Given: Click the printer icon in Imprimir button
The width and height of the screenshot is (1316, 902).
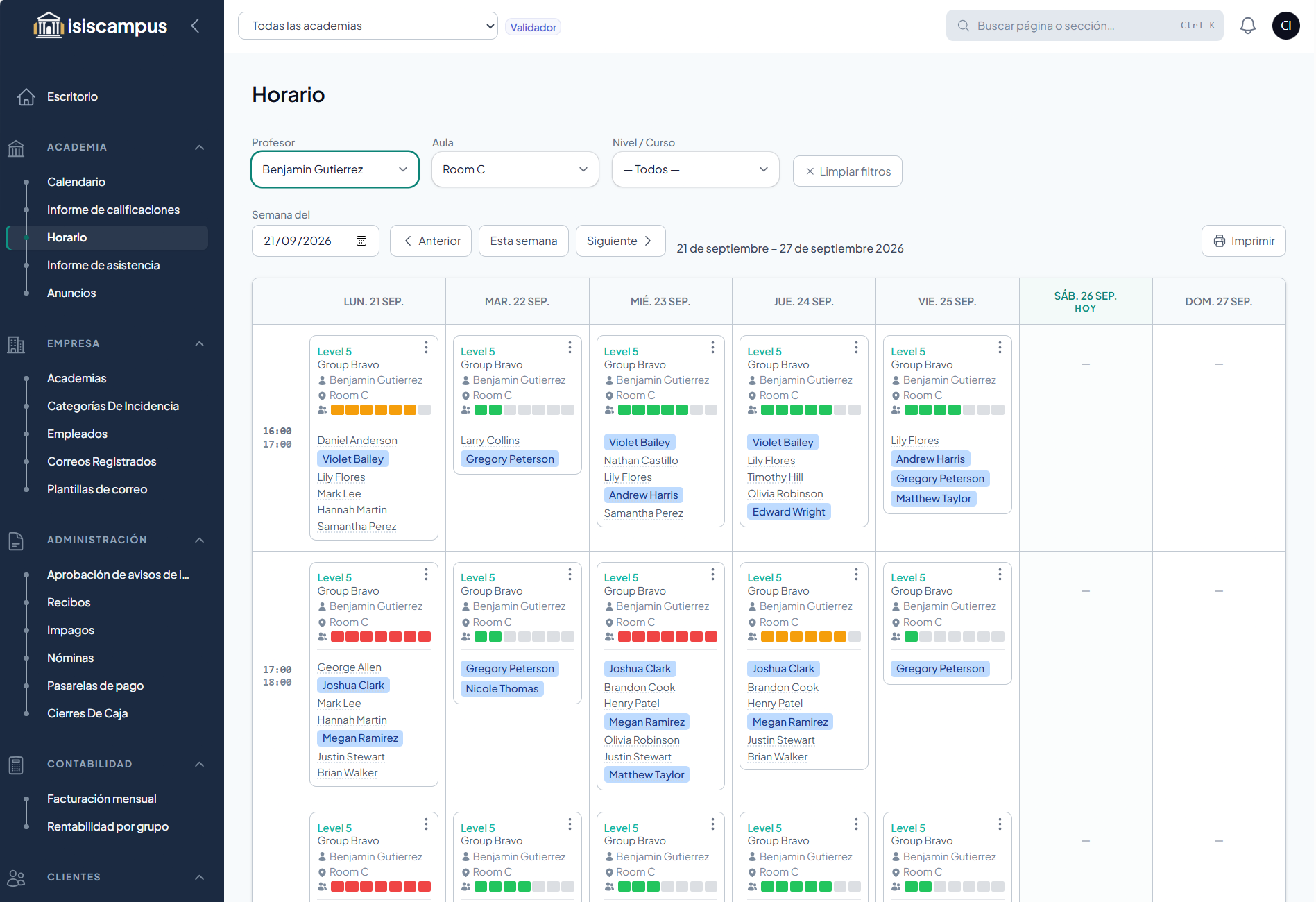Looking at the screenshot, I should (x=1220, y=241).
